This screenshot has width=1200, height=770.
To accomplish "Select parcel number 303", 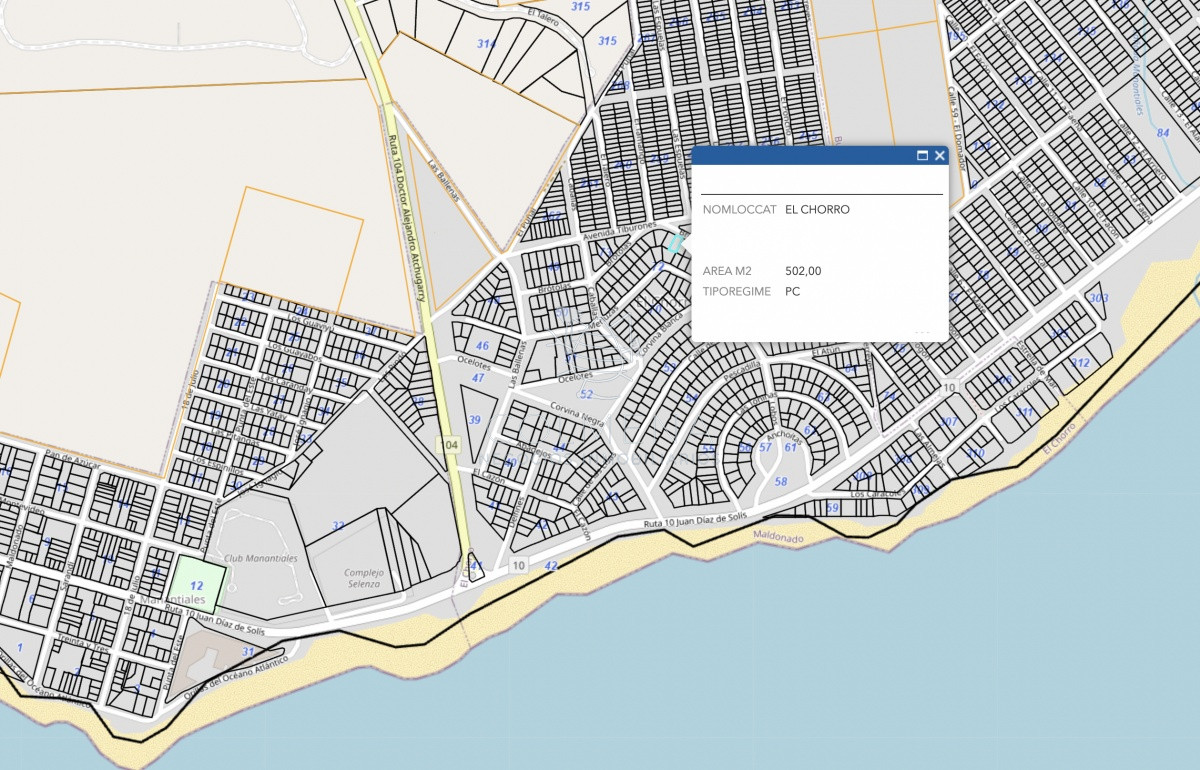I will [x=1099, y=298].
